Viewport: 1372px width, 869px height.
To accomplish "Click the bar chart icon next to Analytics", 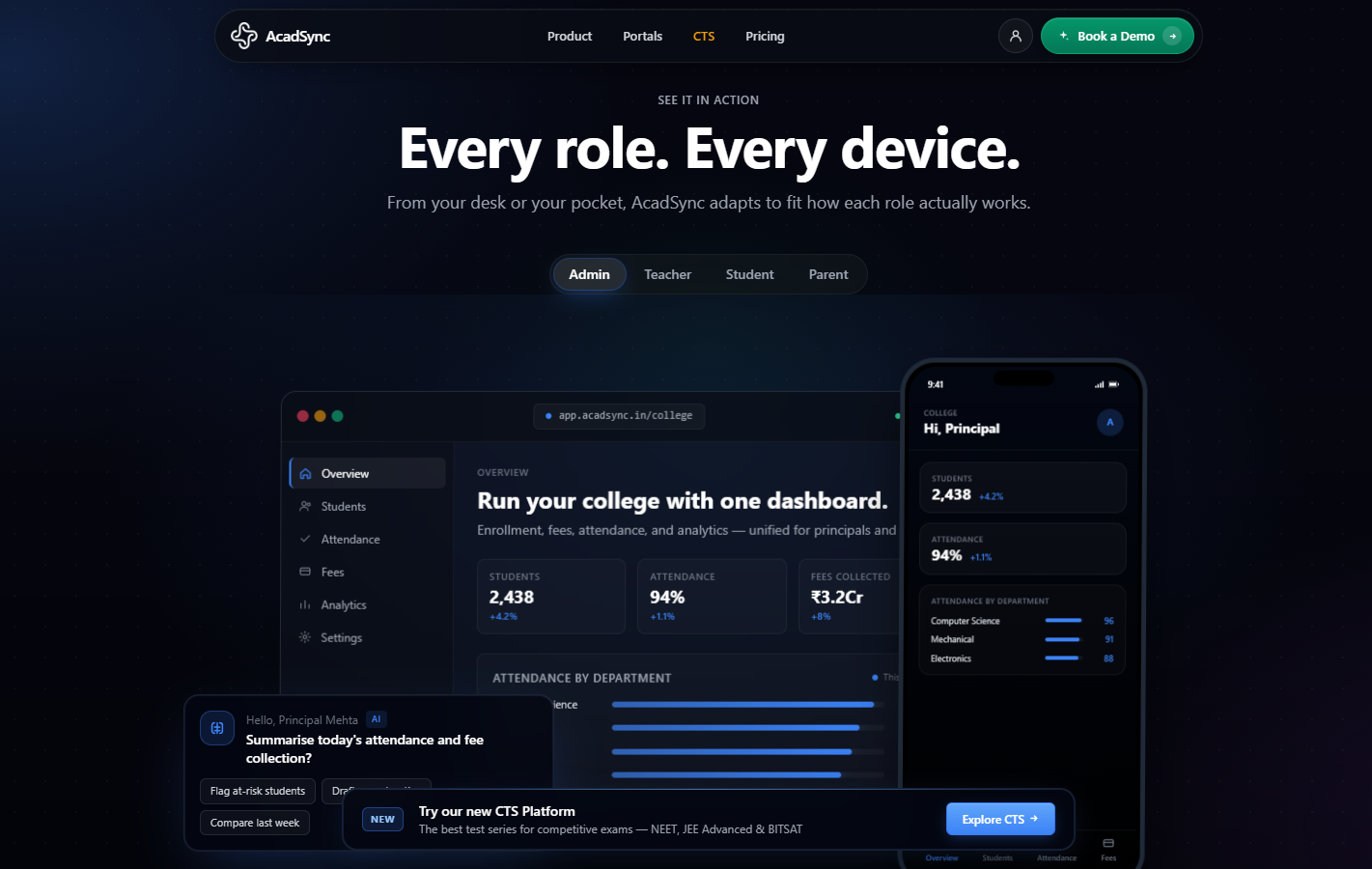I will pyautogui.click(x=305, y=604).
